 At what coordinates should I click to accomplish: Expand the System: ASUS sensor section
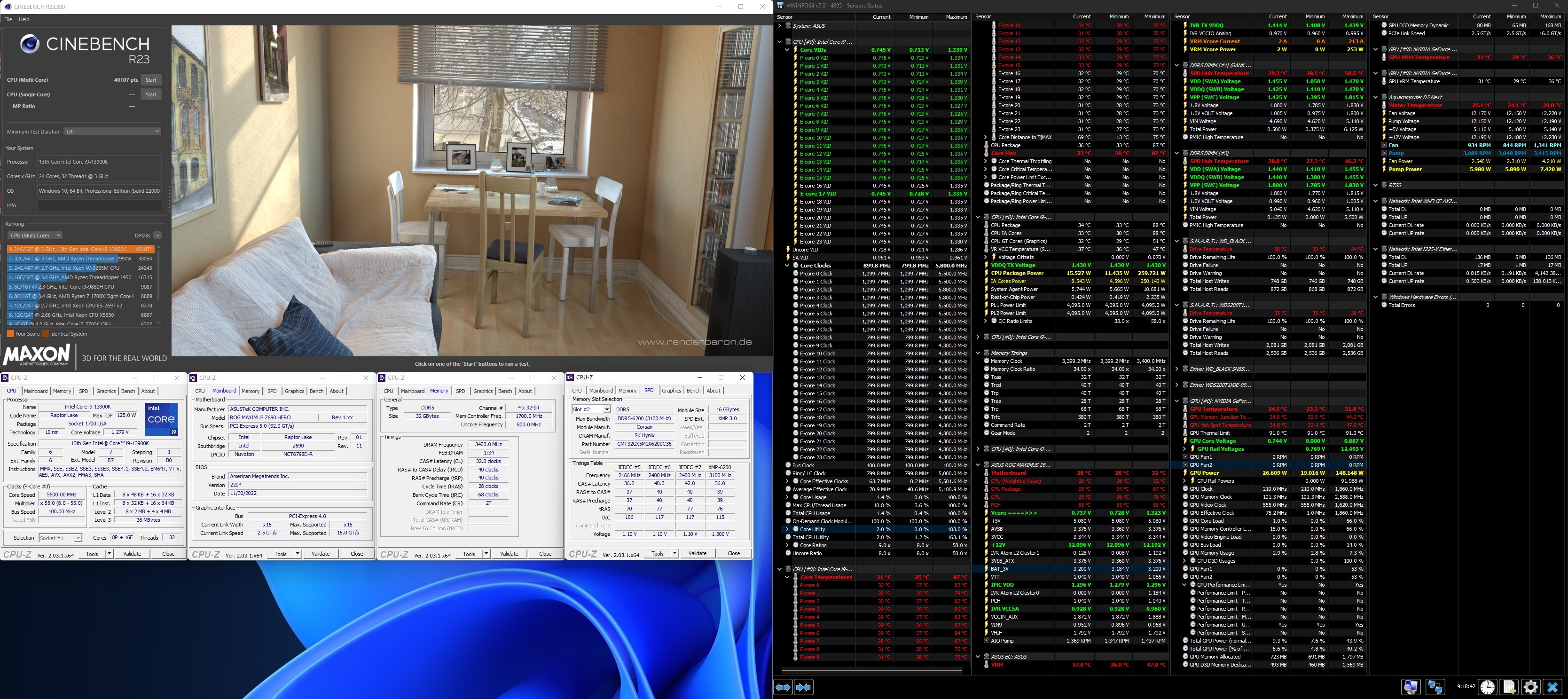[x=779, y=25]
